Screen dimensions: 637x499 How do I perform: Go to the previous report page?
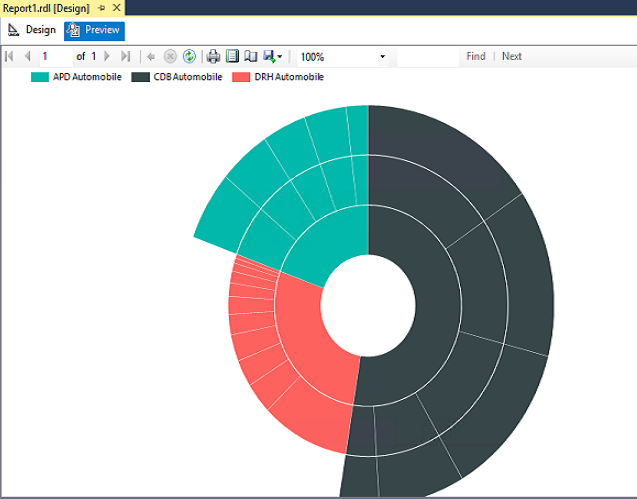point(26,57)
